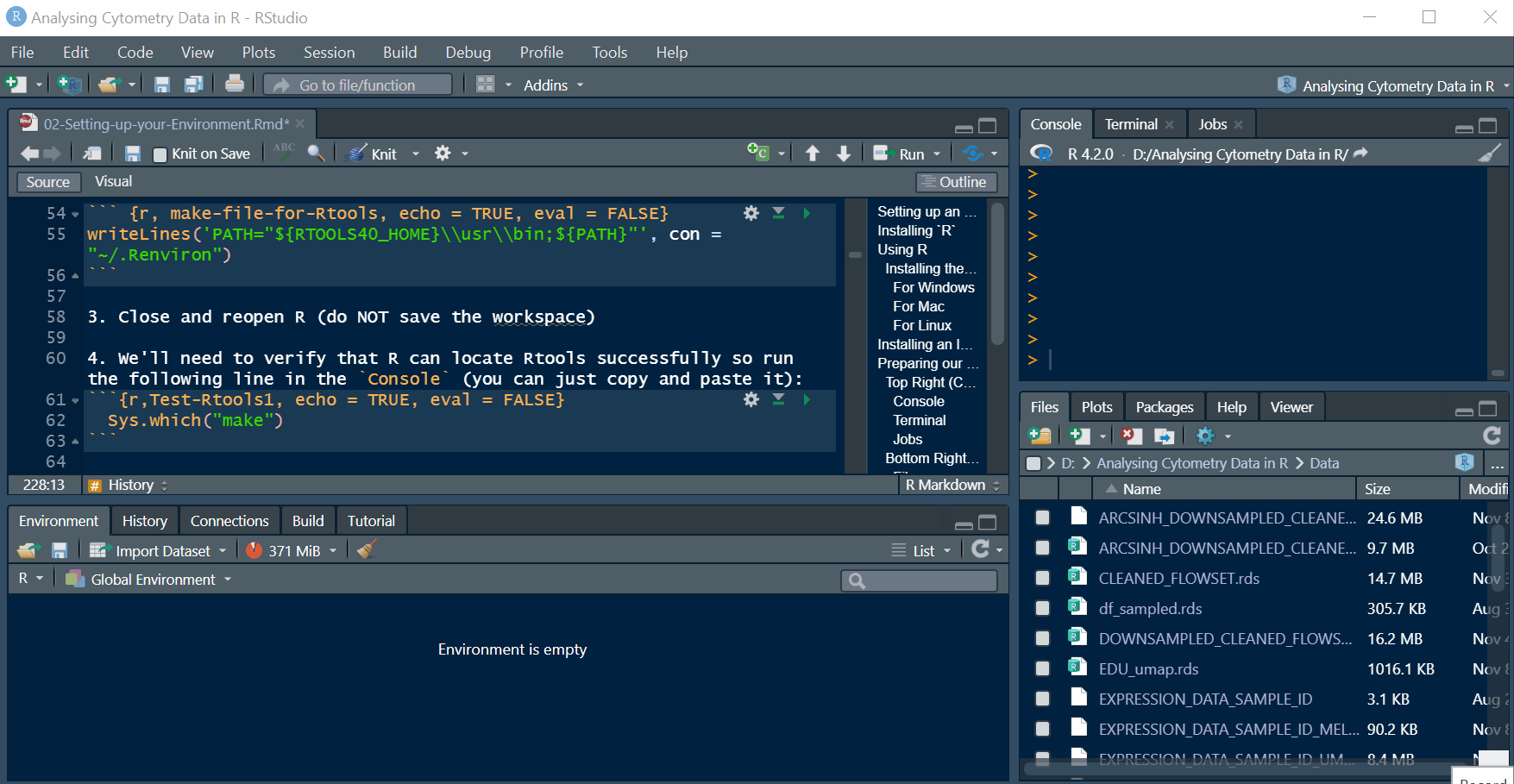This screenshot has width=1514, height=784.
Task: Check the box for EXPRESSION_DATA_SAMPLE_ID 3.1 KB
Action: (1042, 699)
